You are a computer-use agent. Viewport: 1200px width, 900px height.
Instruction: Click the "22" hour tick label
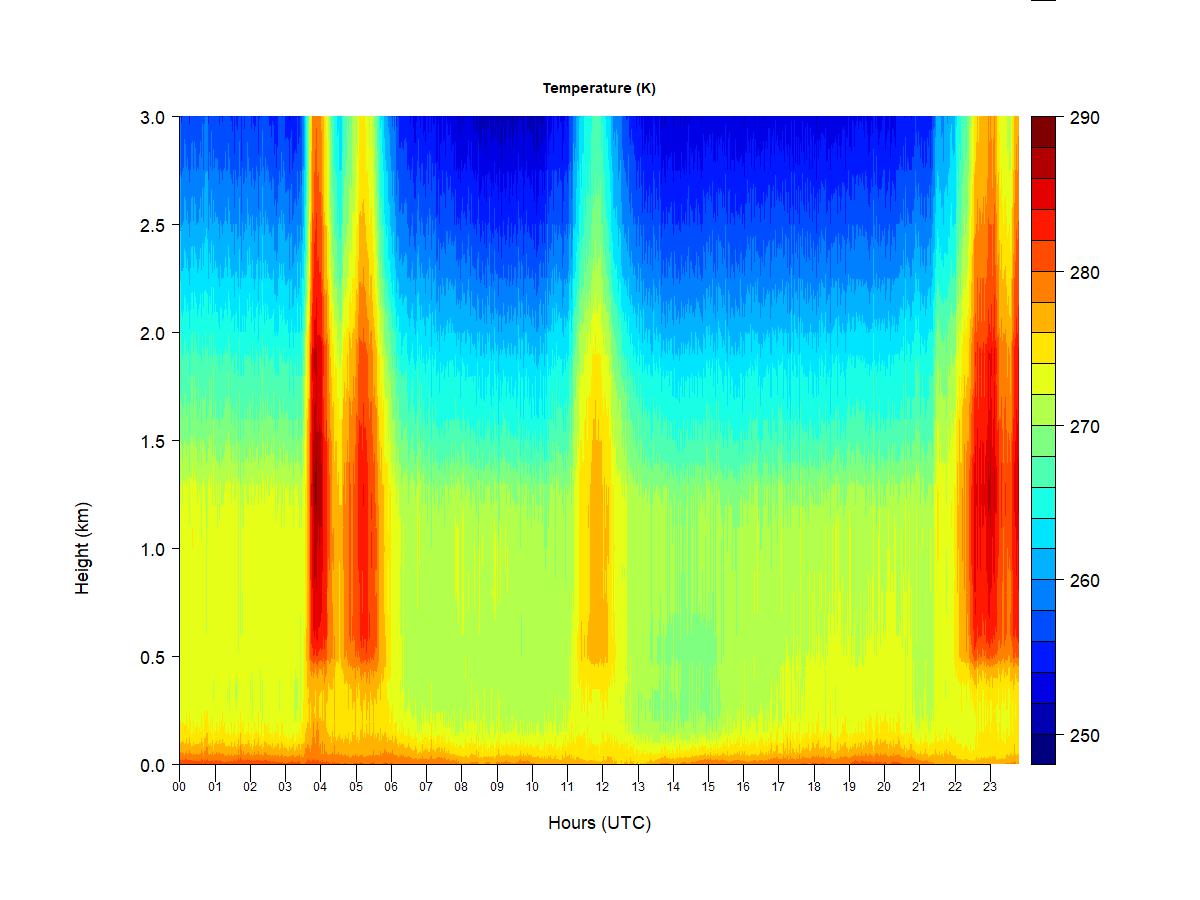pyautogui.click(x=955, y=787)
